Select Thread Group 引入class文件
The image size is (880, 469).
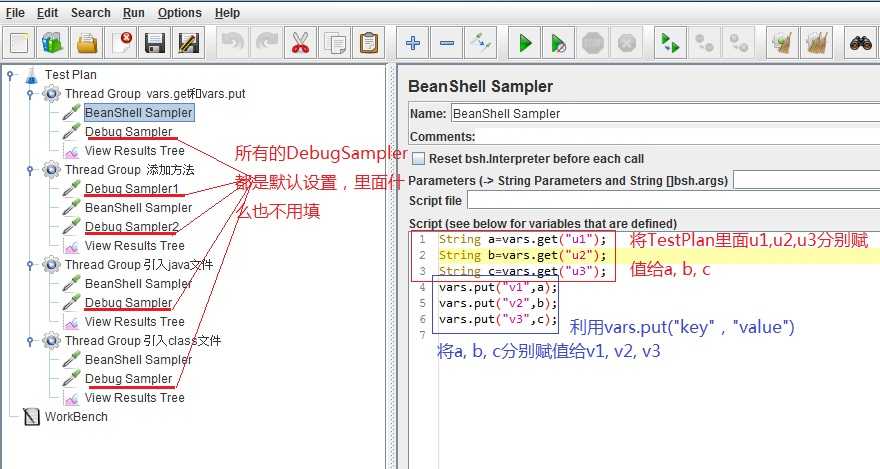143,341
